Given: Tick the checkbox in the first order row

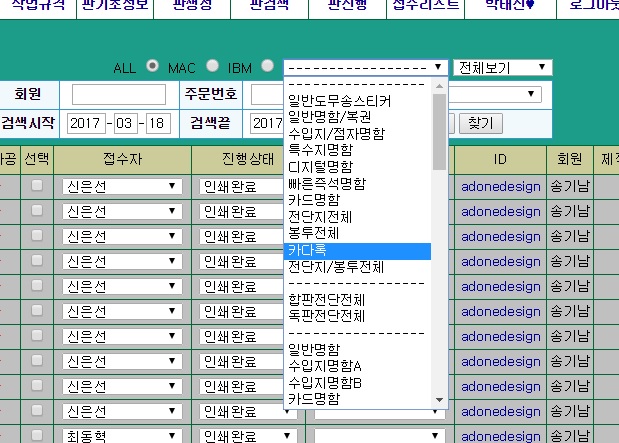Looking at the screenshot, I should (37, 186).
